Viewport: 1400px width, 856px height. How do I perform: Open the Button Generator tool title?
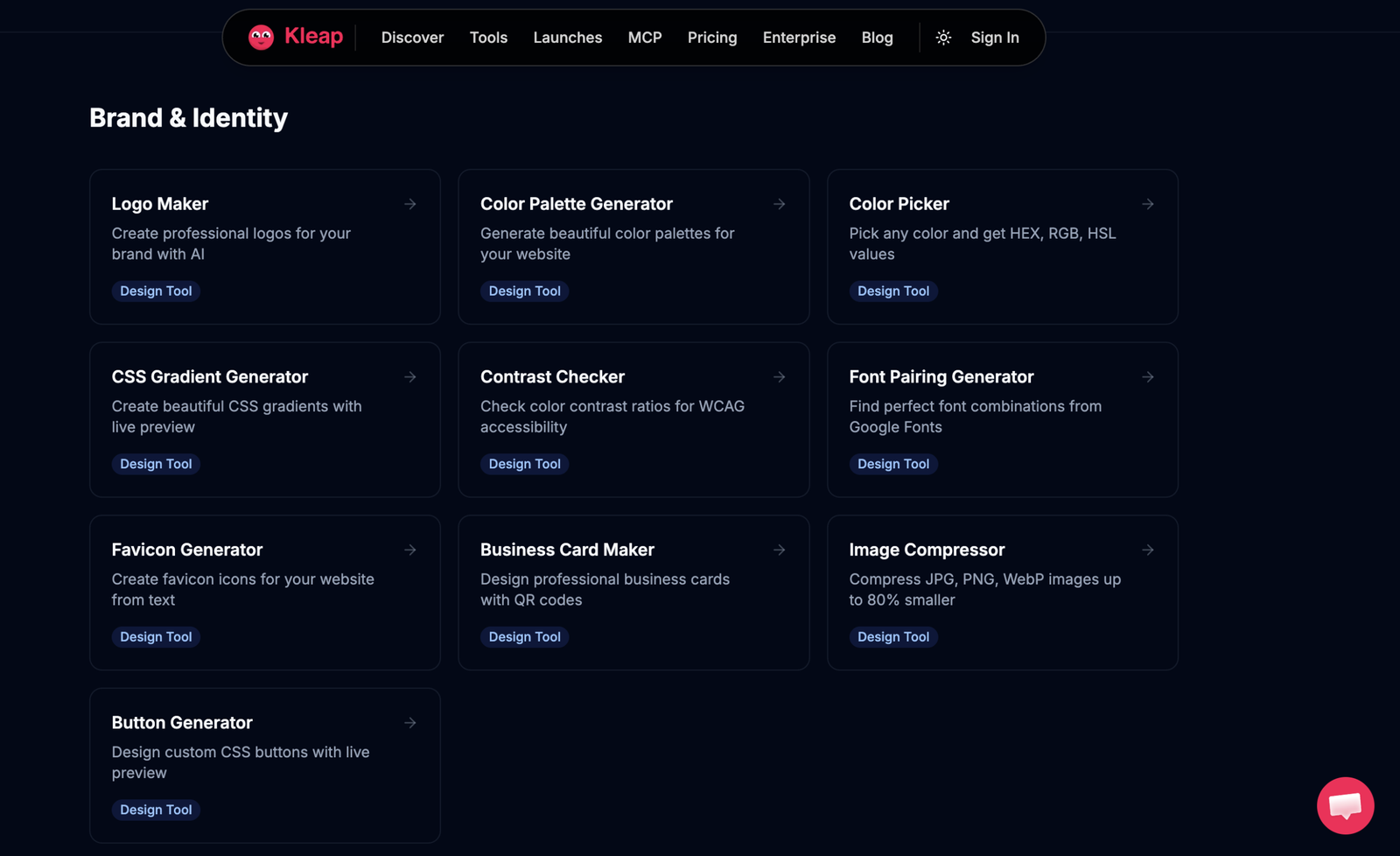click(182, 723)
